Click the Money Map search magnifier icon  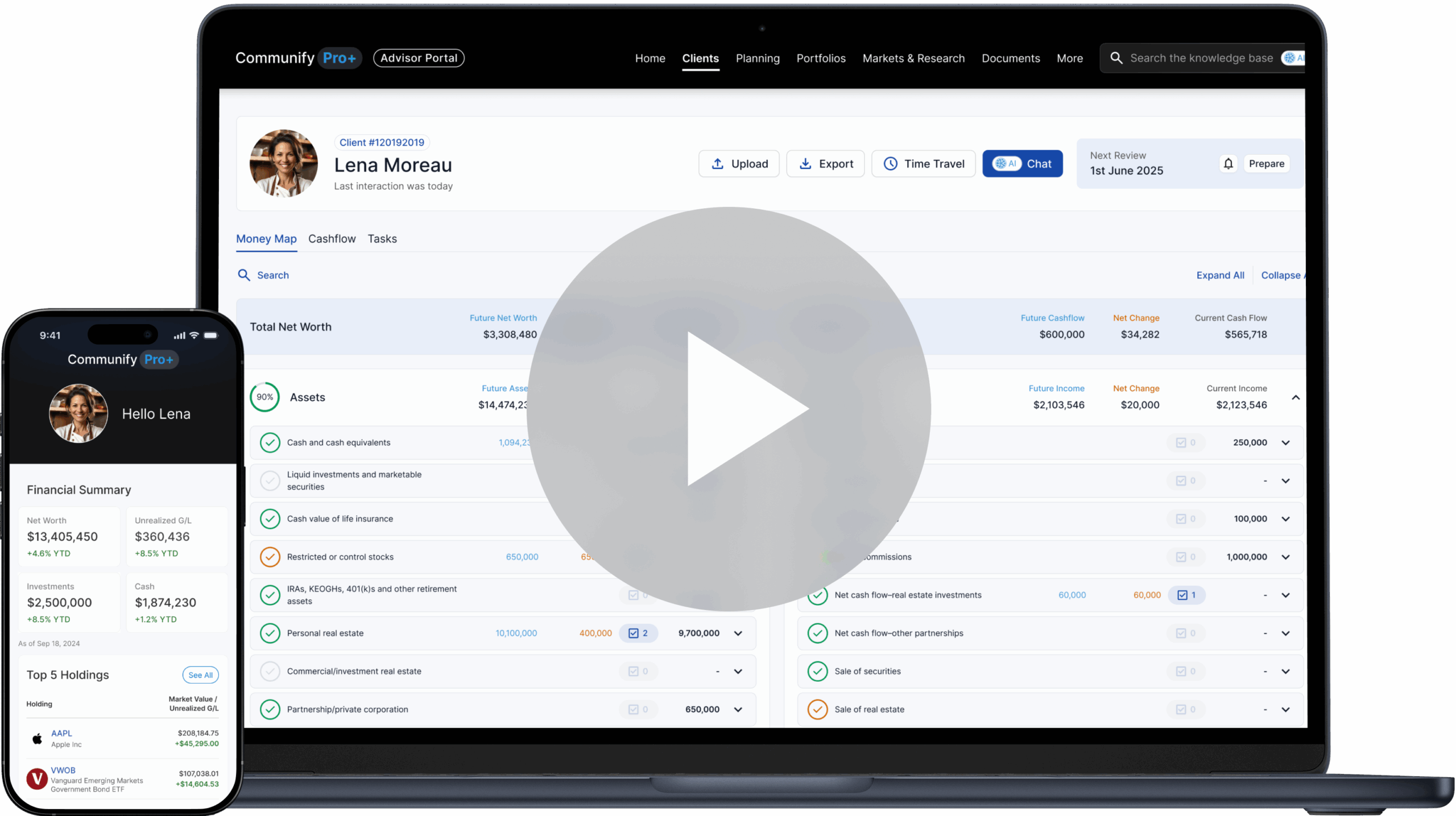coord(244,275)
